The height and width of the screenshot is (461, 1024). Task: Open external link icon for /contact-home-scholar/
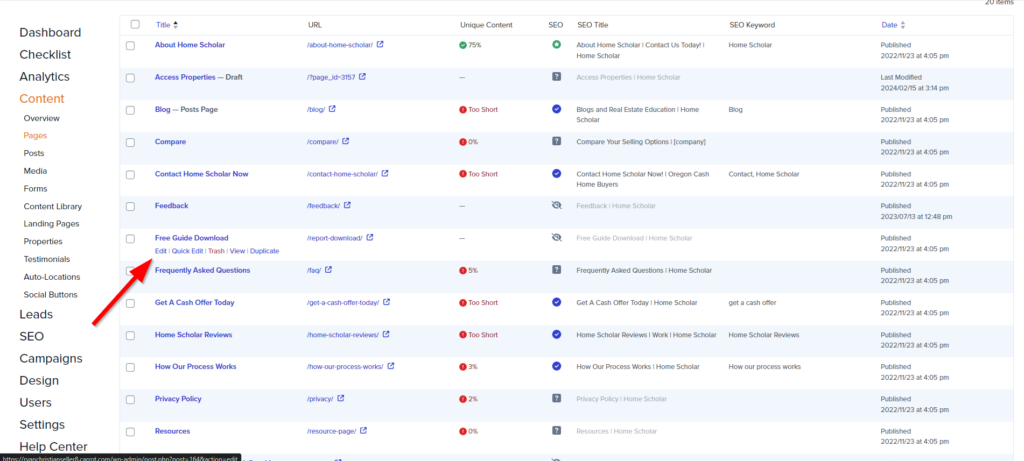385,174
